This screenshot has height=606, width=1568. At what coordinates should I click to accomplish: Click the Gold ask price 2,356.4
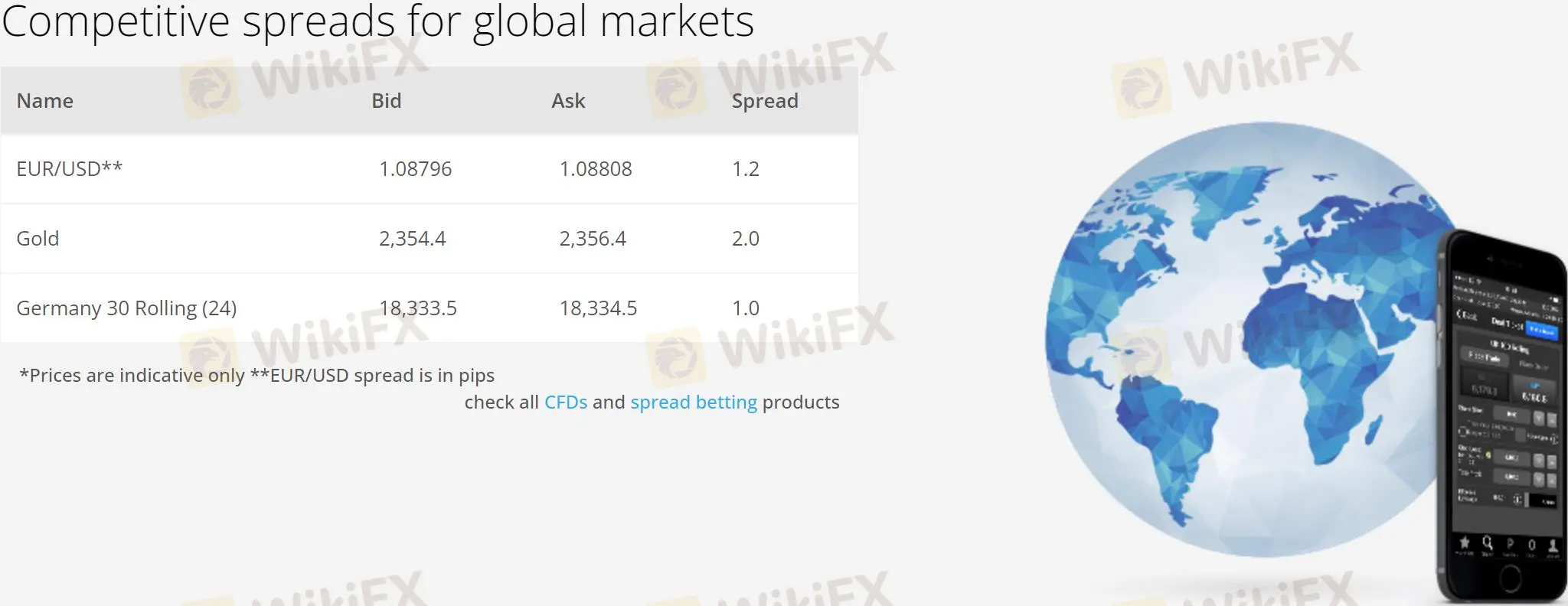593,239
